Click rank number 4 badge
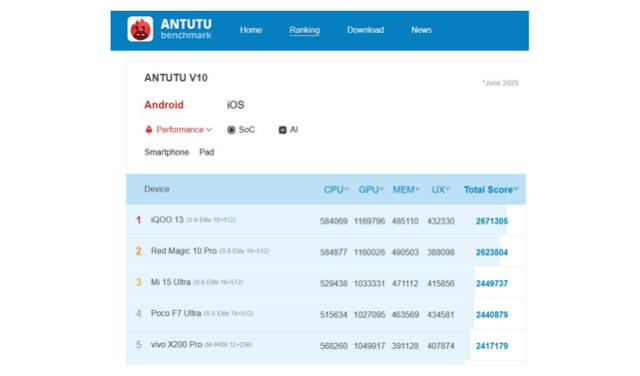Image resolution: width=640 pixels, height=376 pixels. [138, 314]
